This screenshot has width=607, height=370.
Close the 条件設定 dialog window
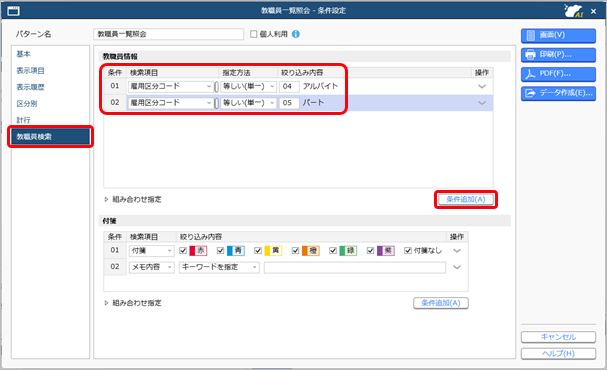pyautogui.click(x=593, y=11)
